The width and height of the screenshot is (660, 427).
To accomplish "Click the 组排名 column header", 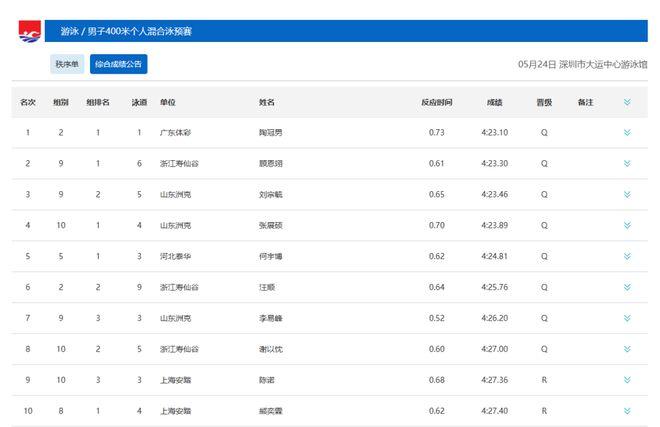I will 98,102.
